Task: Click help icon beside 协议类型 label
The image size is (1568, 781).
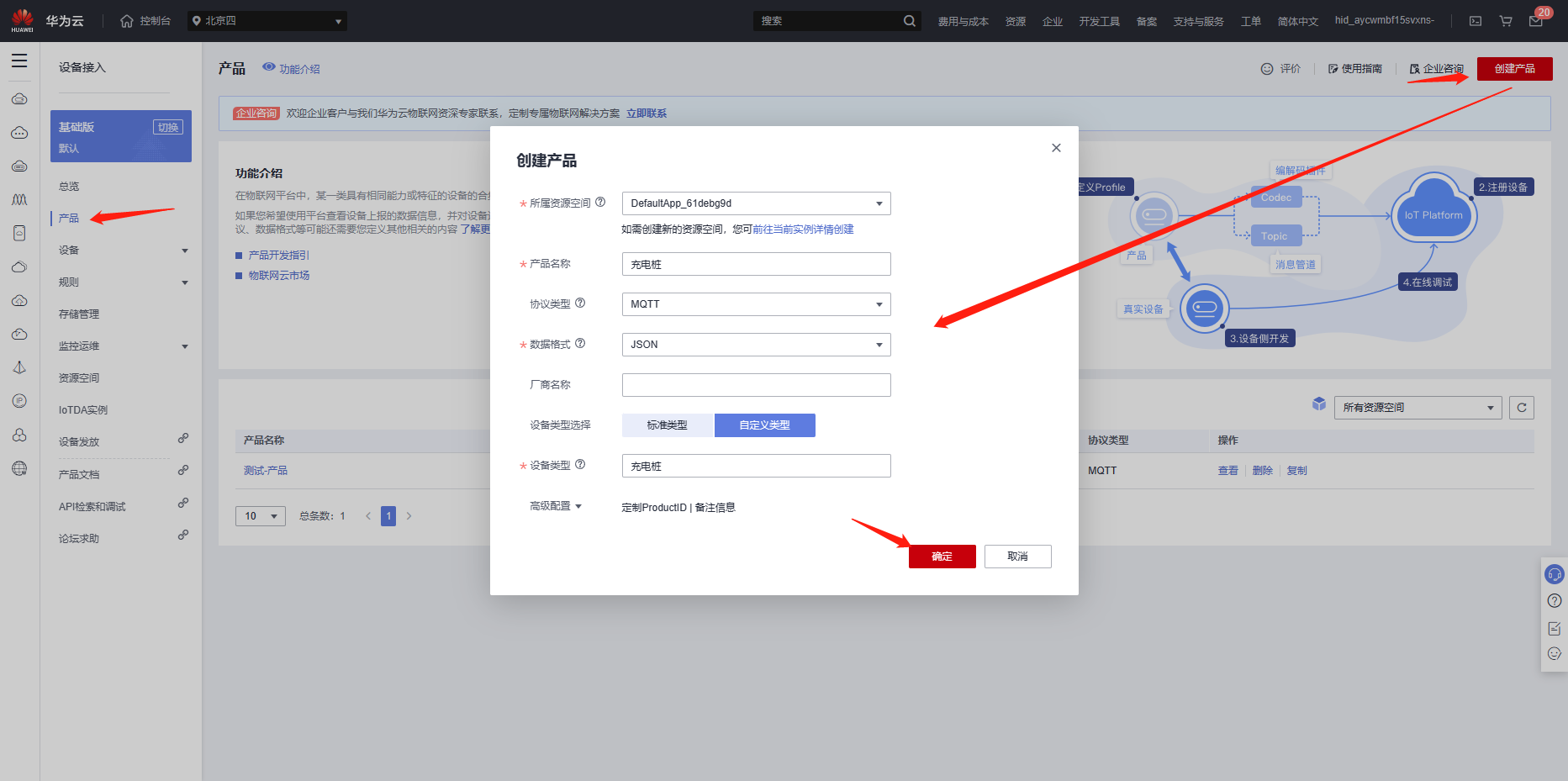Action: coord(580,303)
